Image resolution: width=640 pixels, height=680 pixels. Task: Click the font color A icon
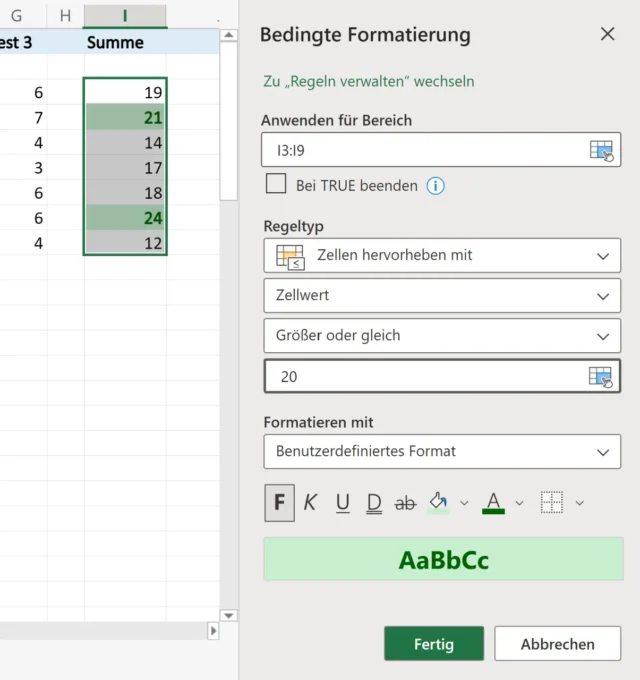pos(492,502)
